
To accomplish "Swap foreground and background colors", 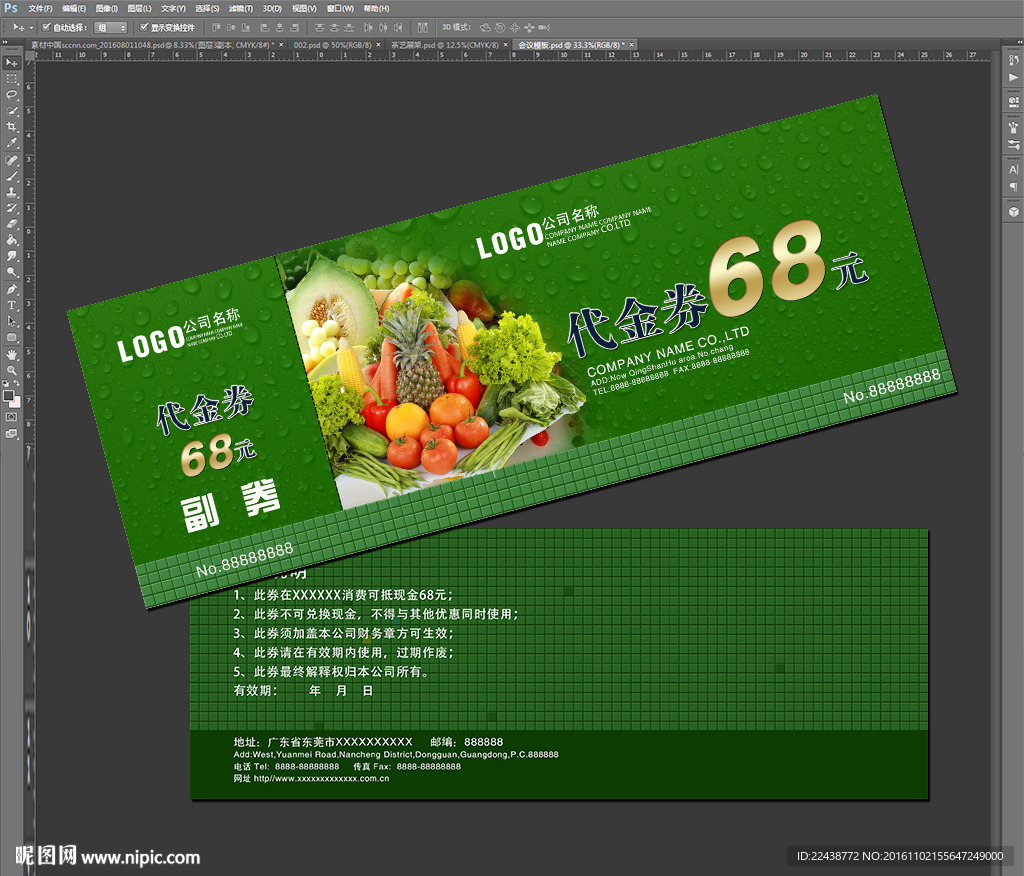I will [x=16, y=383].
